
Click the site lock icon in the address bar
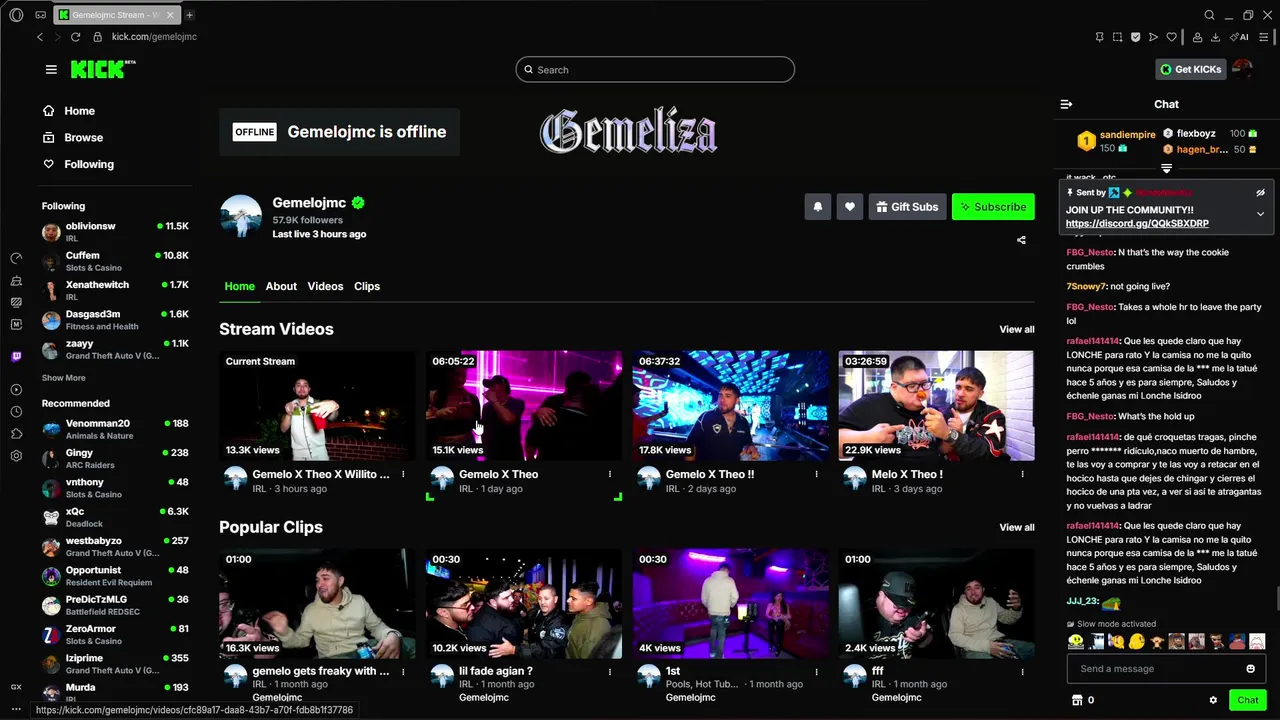pos(97,37)
